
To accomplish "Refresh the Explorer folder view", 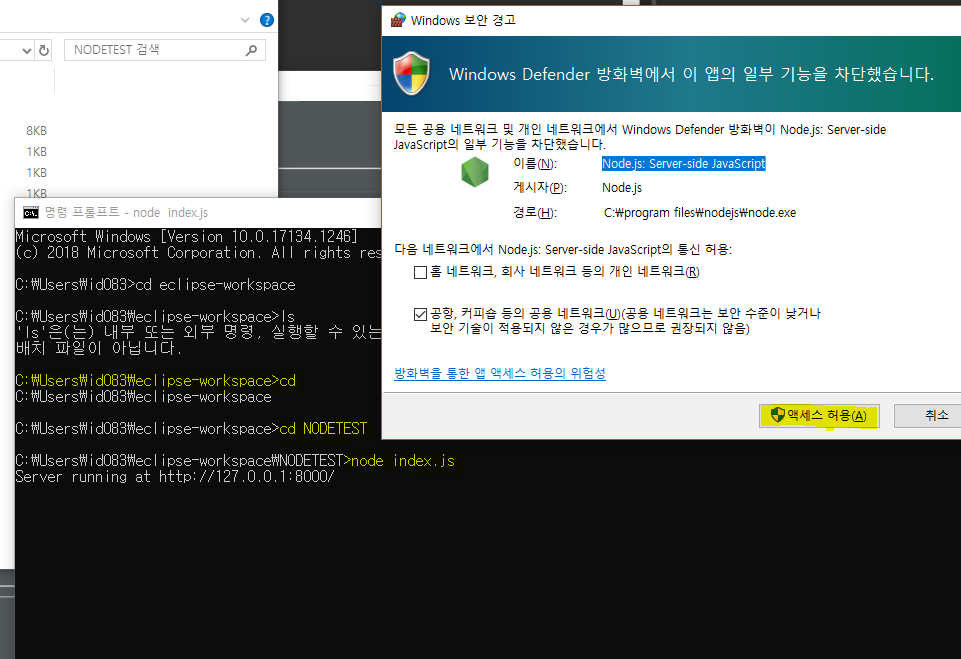I will click(44, 50).
